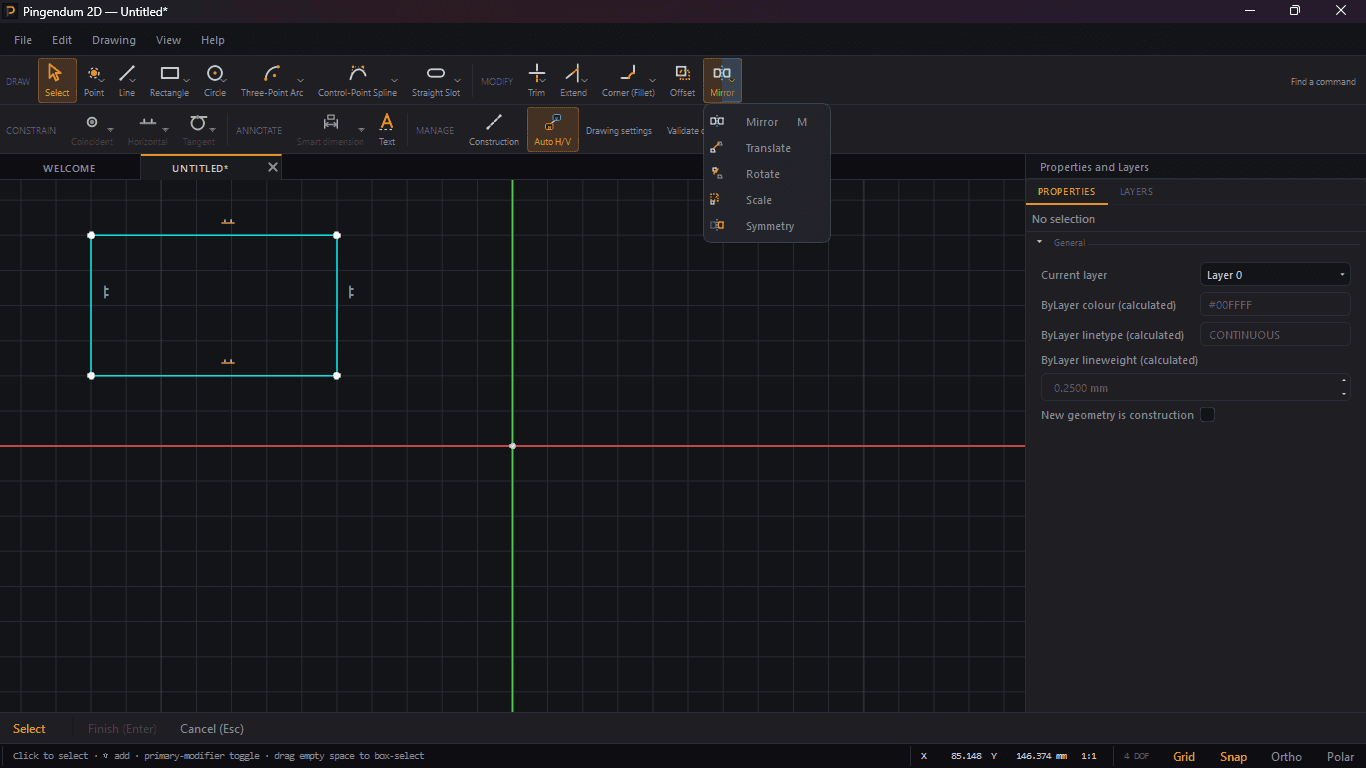
Task: Apply the Coincident constraint
Action: click(x=92, y=129)
